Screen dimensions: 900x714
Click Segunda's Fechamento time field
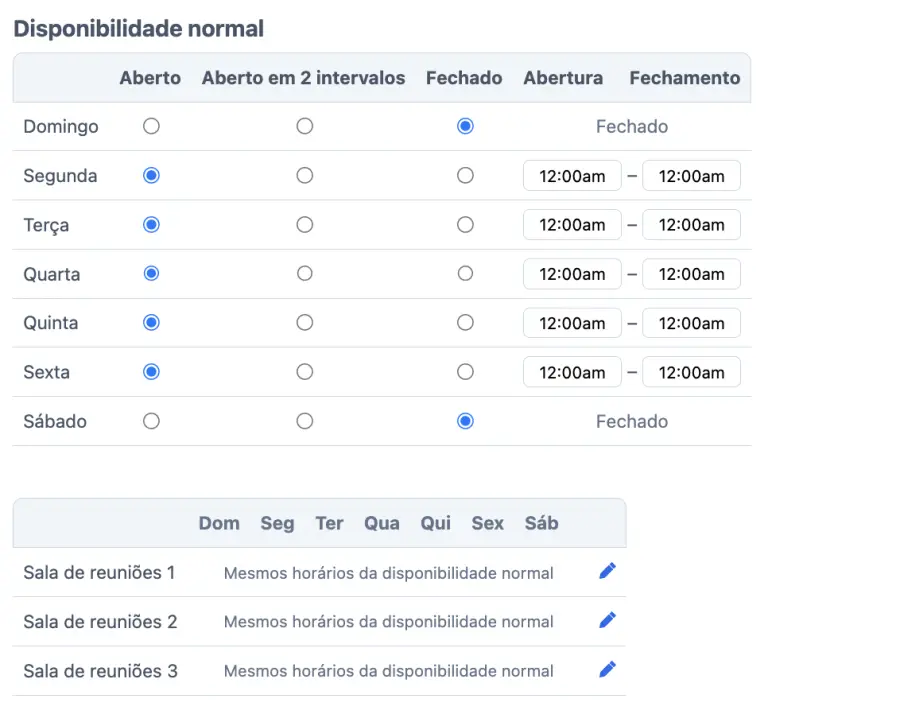tap(691, 175)
